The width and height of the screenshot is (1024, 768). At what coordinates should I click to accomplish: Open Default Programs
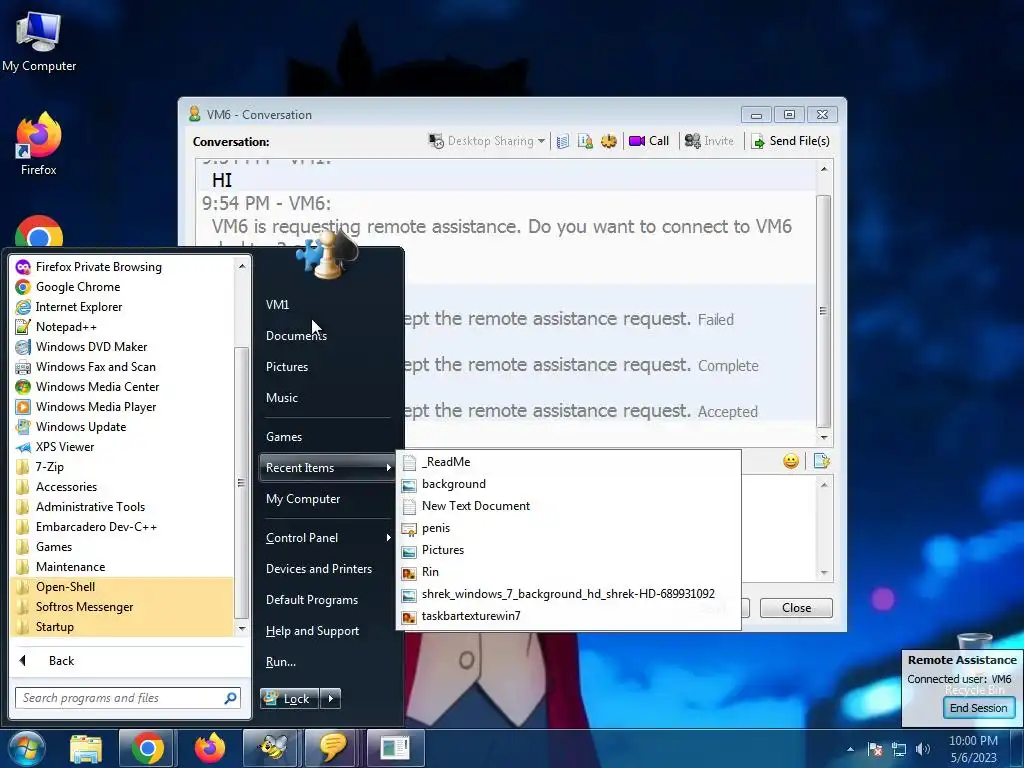(x=312, y=600)
